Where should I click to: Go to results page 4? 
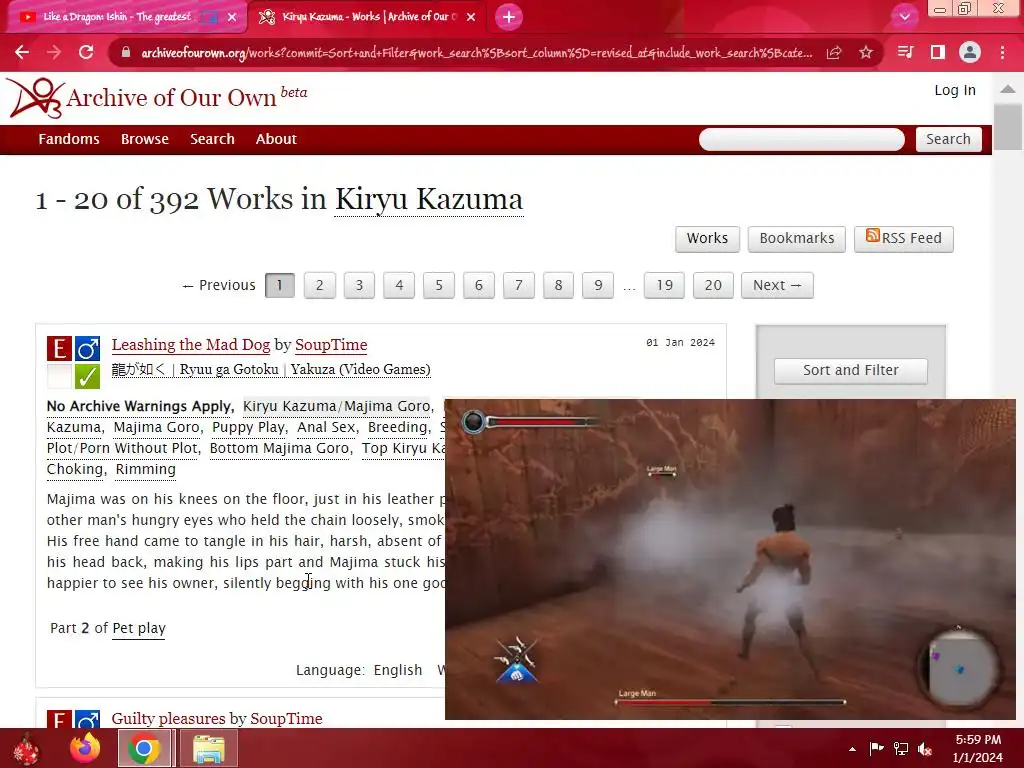399,285
